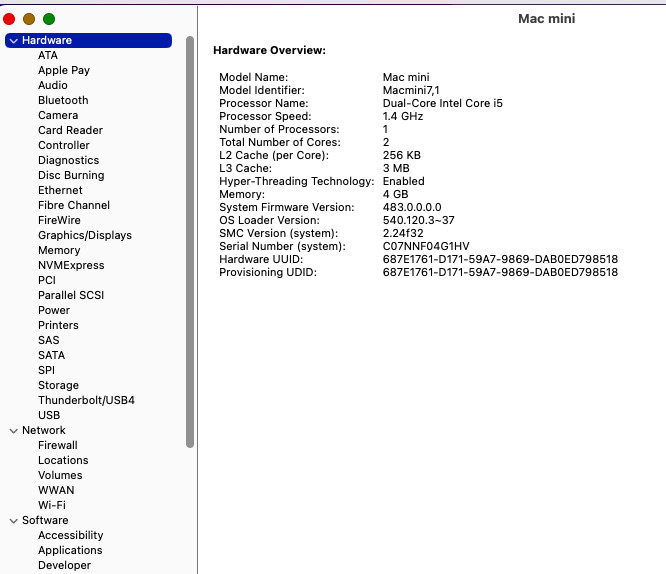The width and height of the screenshot is (666, 574).
Task: Open Parallel SCSI entry
Action: tap(71, 295)
